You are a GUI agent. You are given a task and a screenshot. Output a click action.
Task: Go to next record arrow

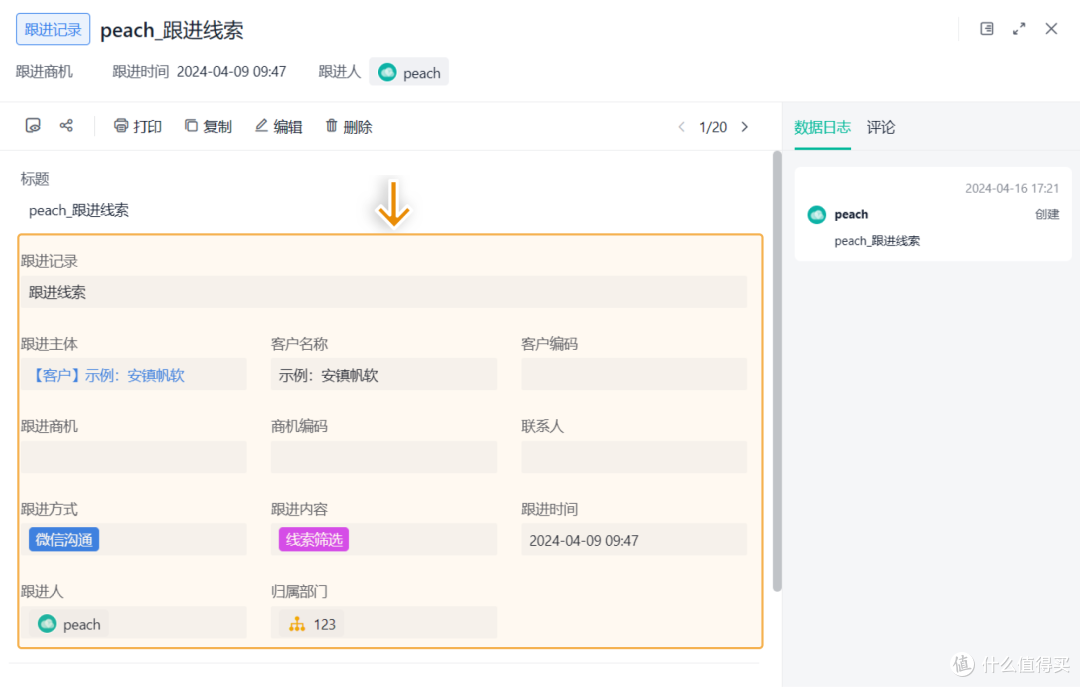(x=745, y=127)
